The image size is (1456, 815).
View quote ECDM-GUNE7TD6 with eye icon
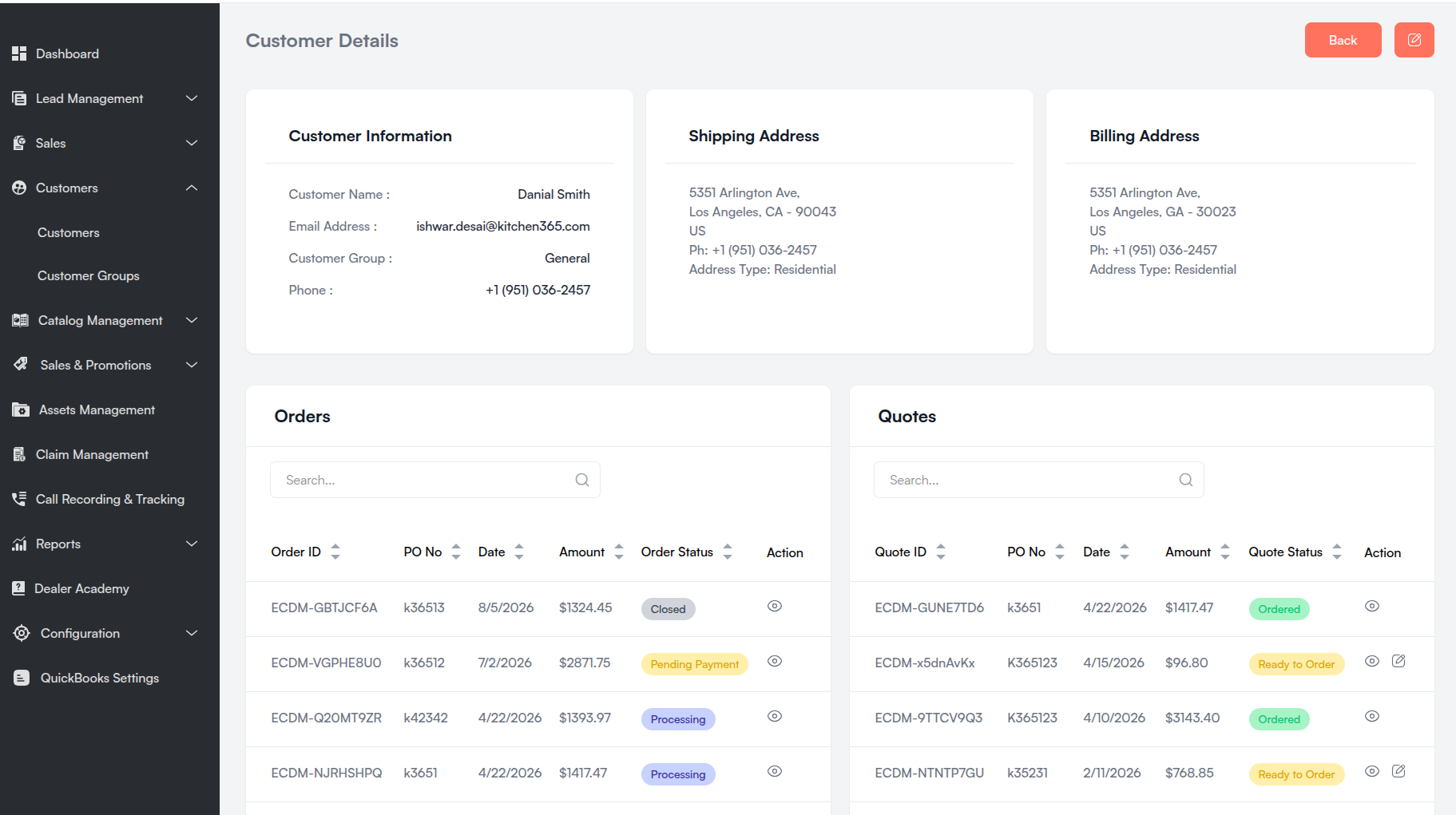click(1372, 606)
